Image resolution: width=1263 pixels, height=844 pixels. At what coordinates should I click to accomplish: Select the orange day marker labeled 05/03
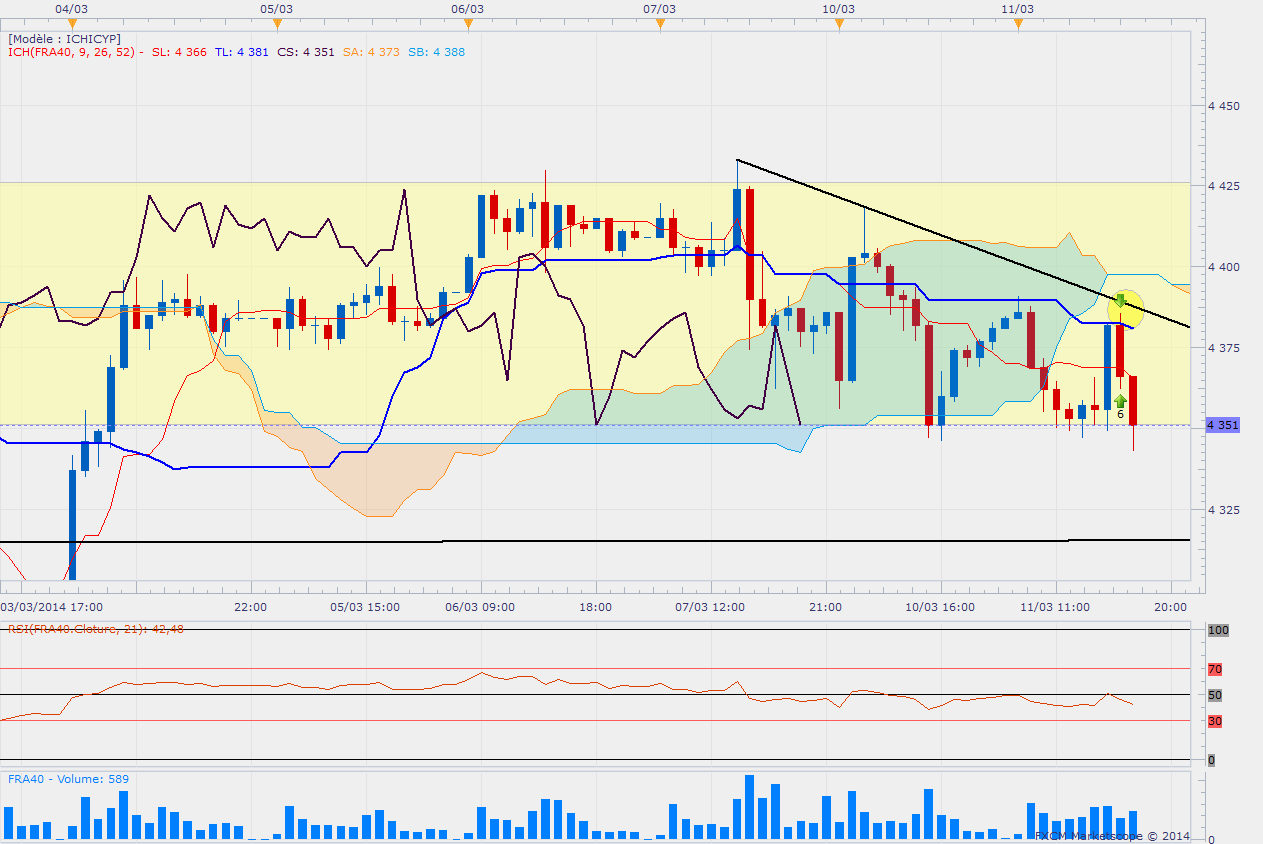click(x=275, y=25)
